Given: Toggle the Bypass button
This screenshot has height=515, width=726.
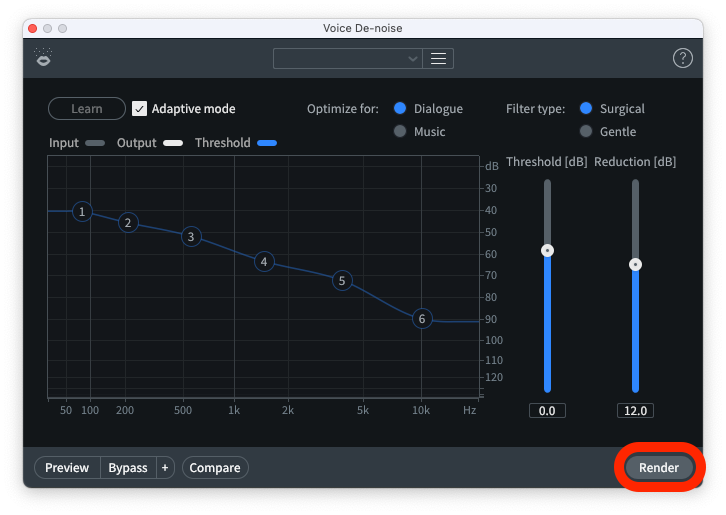Looking at the screenshot, I should [x=128, y=468].
